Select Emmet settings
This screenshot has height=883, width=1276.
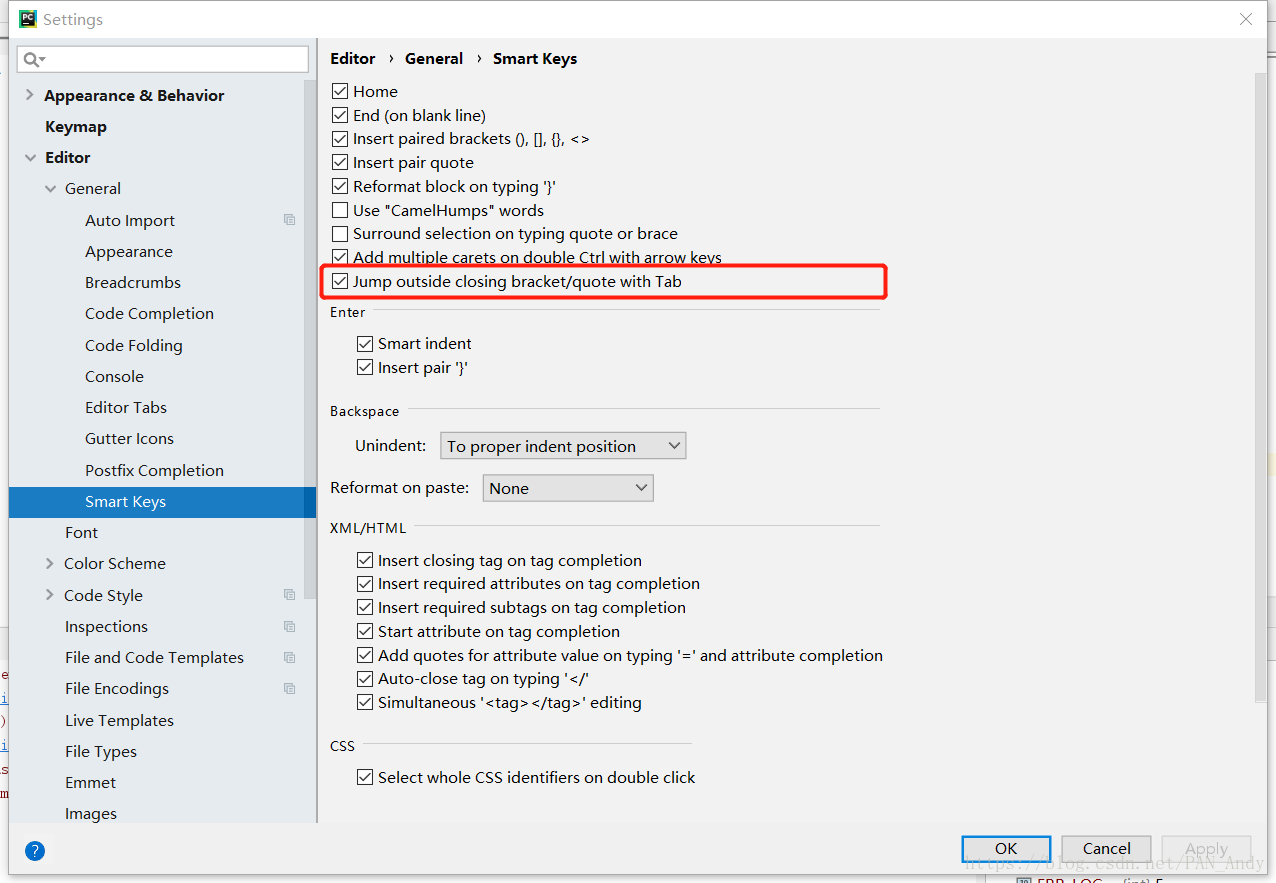tap(90, 782)
